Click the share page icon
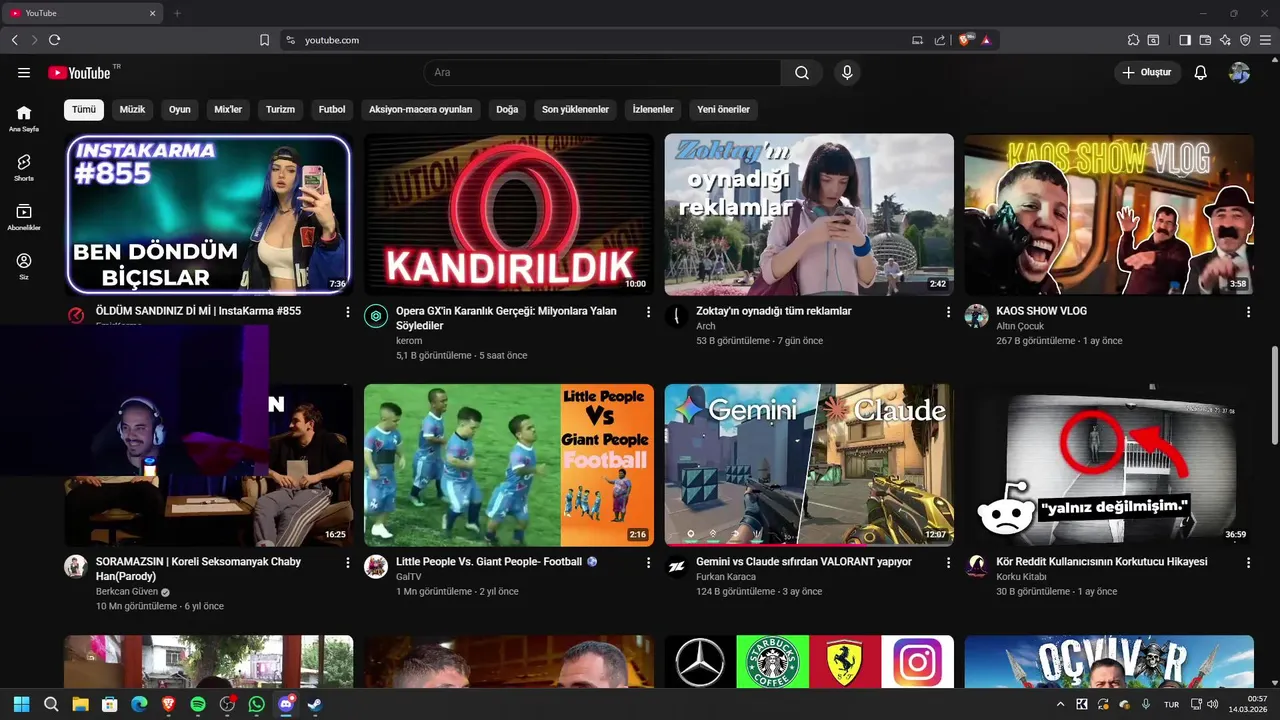The height and width of the screenshot is (720, 1280). [940, 40]
